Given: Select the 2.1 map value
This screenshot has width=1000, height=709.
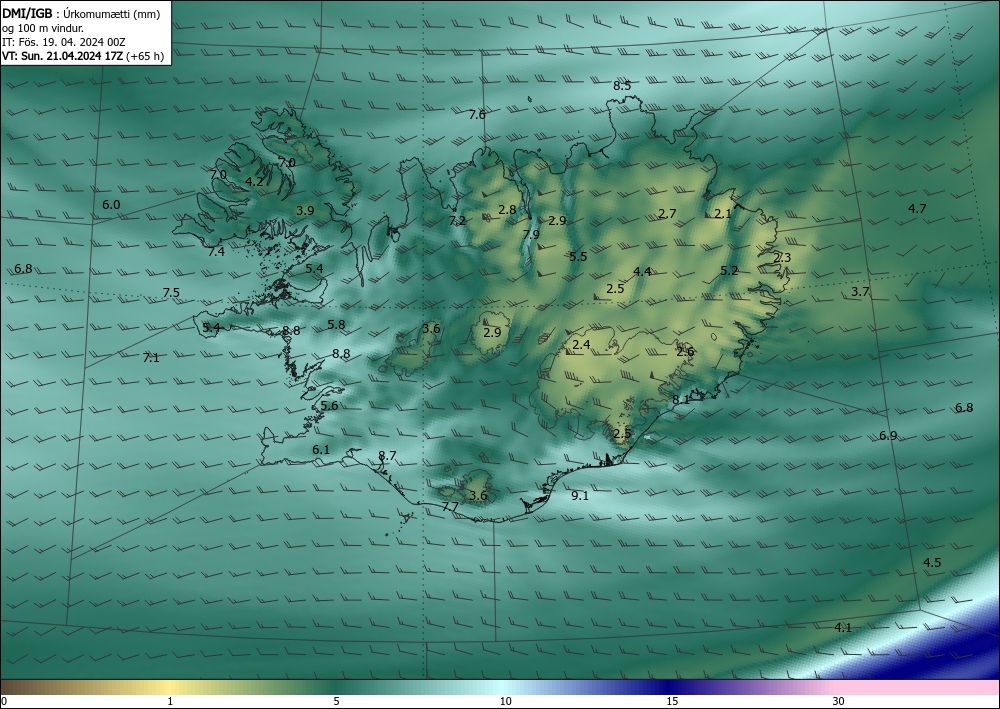Looking at the screenshot, I should [723, 214].
